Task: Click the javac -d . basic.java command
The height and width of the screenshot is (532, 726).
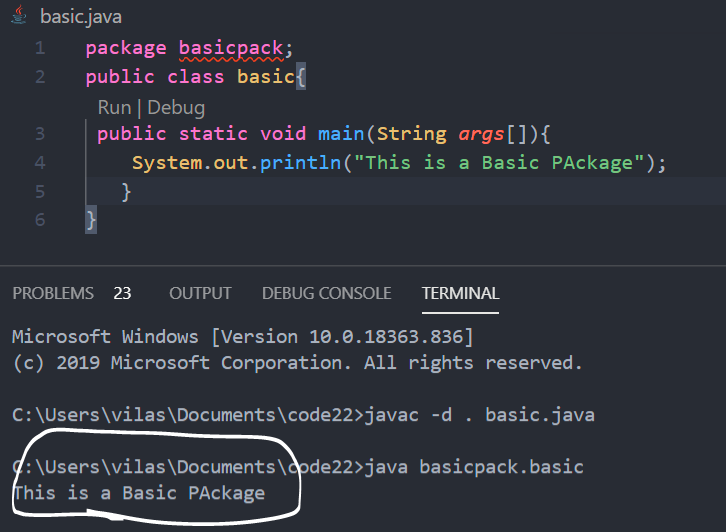Action: (480, 415)
